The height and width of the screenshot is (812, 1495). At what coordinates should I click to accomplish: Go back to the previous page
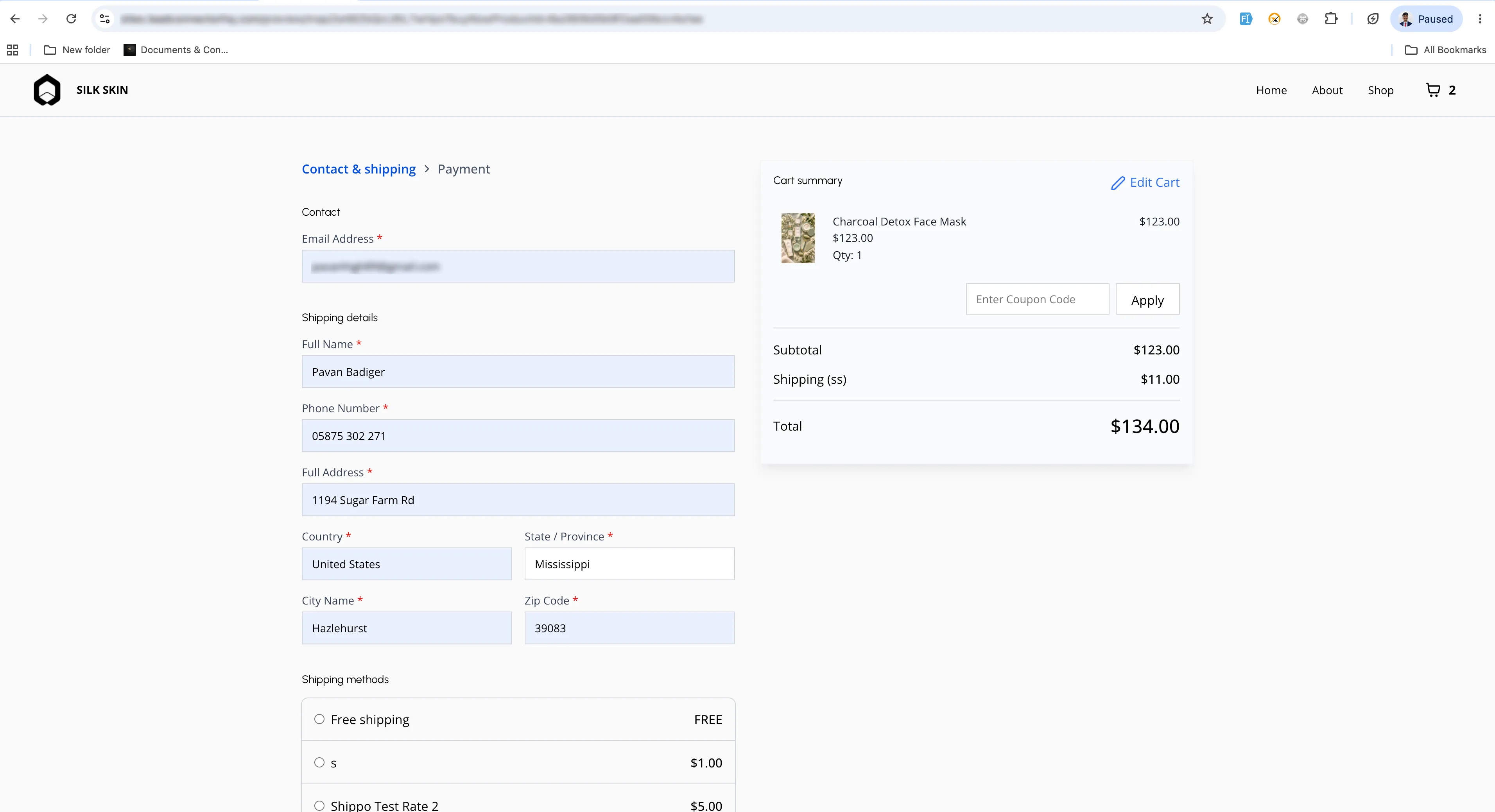(x=15, y=19)
